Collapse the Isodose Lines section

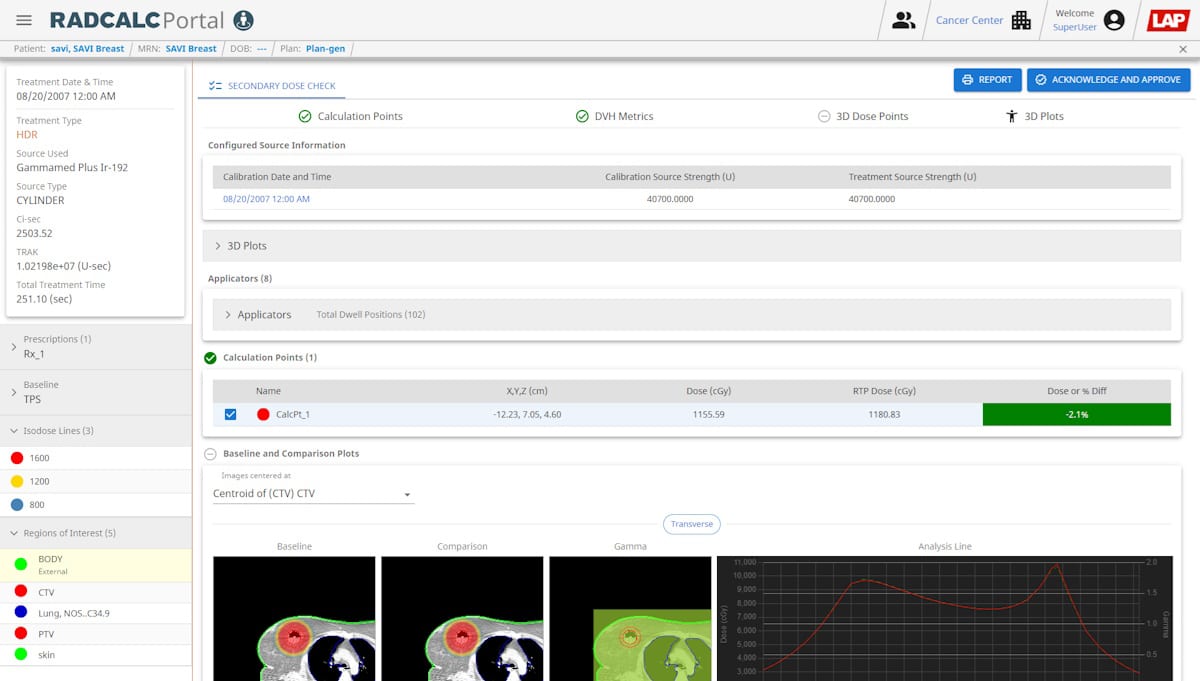point(13,431)
